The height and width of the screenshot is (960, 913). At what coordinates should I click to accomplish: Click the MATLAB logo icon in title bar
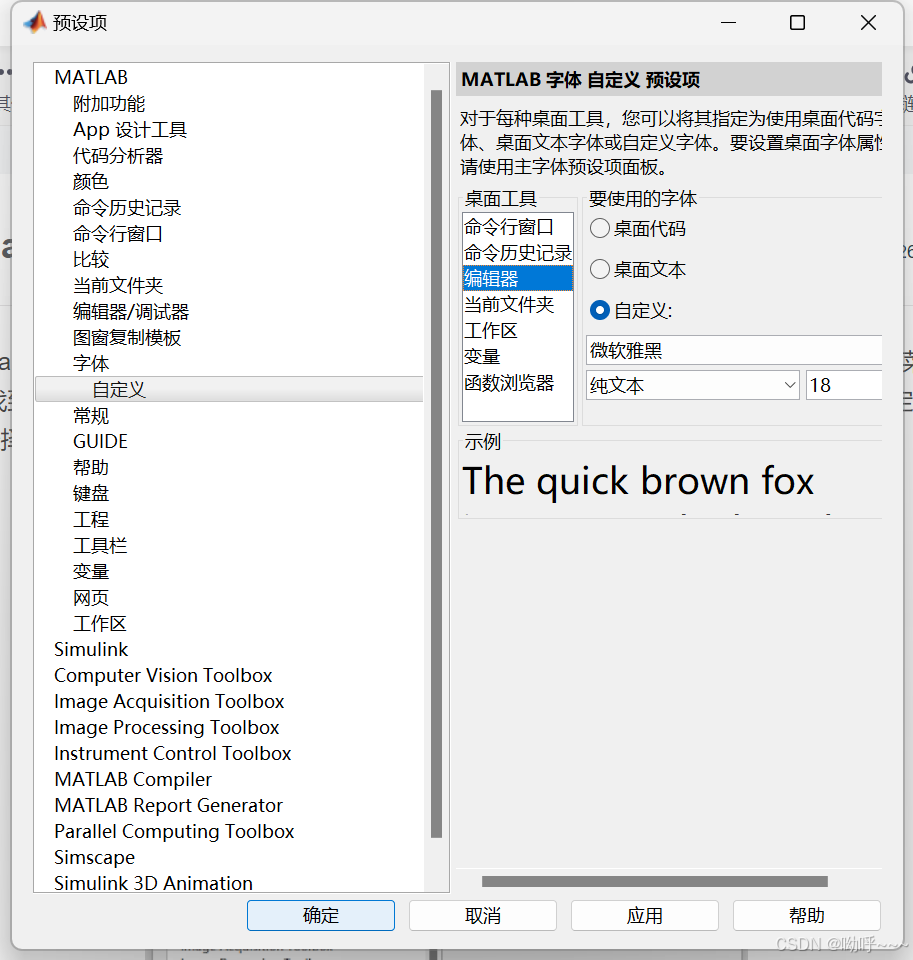[x=35, y=22]
